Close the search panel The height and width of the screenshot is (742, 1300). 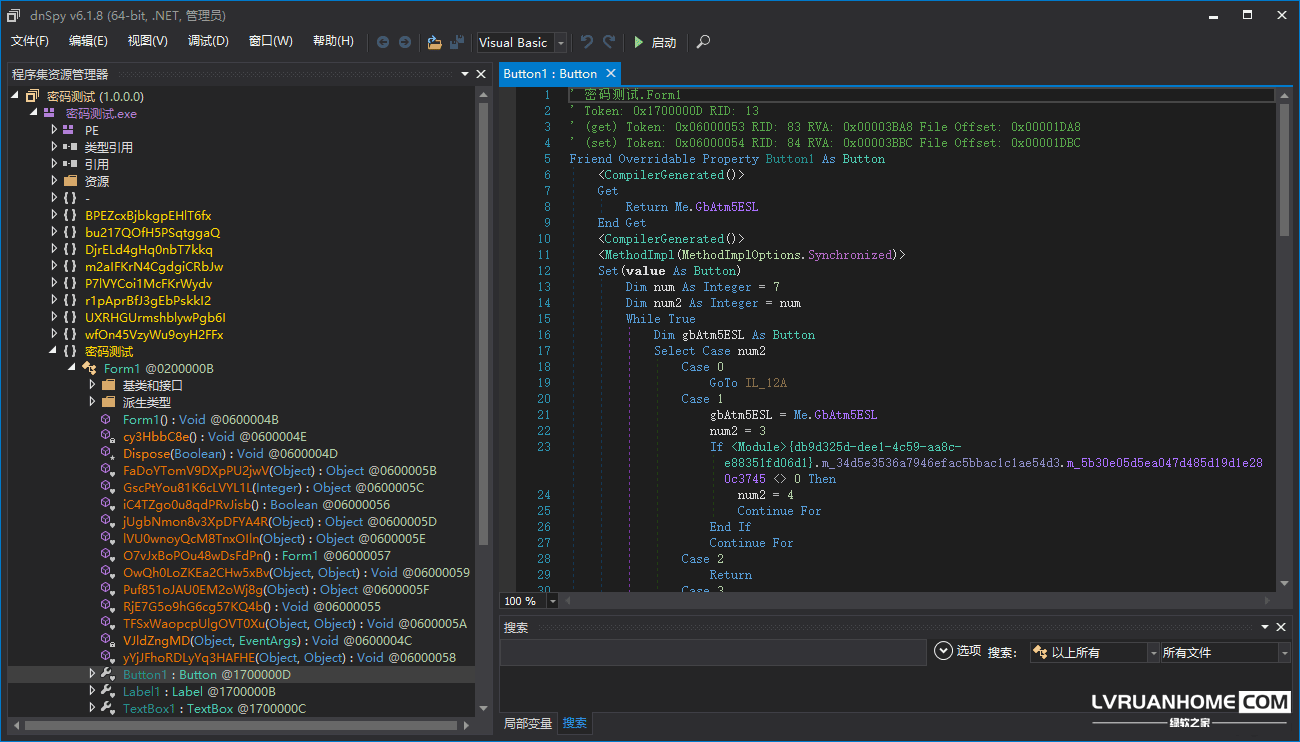coord(1282,627)
